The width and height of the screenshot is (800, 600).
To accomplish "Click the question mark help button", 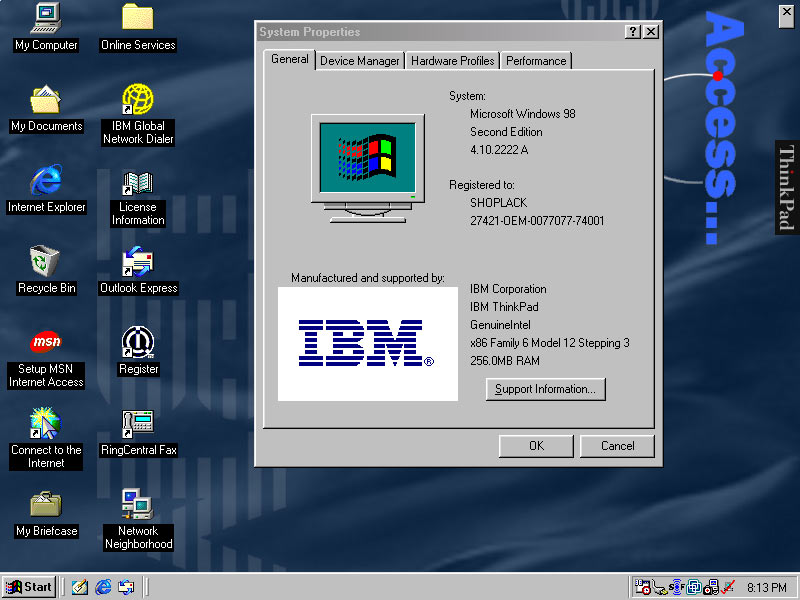I will (633, 32).
